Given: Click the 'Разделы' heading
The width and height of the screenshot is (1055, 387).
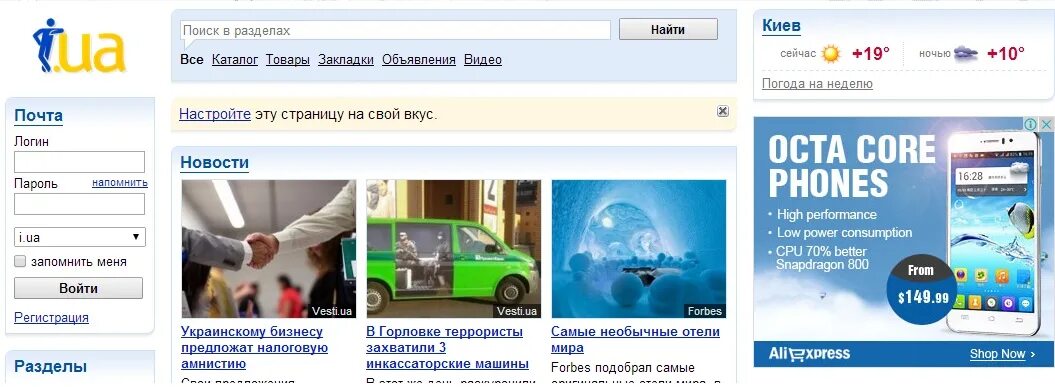Looking at the screenshot, I should 50,367.
